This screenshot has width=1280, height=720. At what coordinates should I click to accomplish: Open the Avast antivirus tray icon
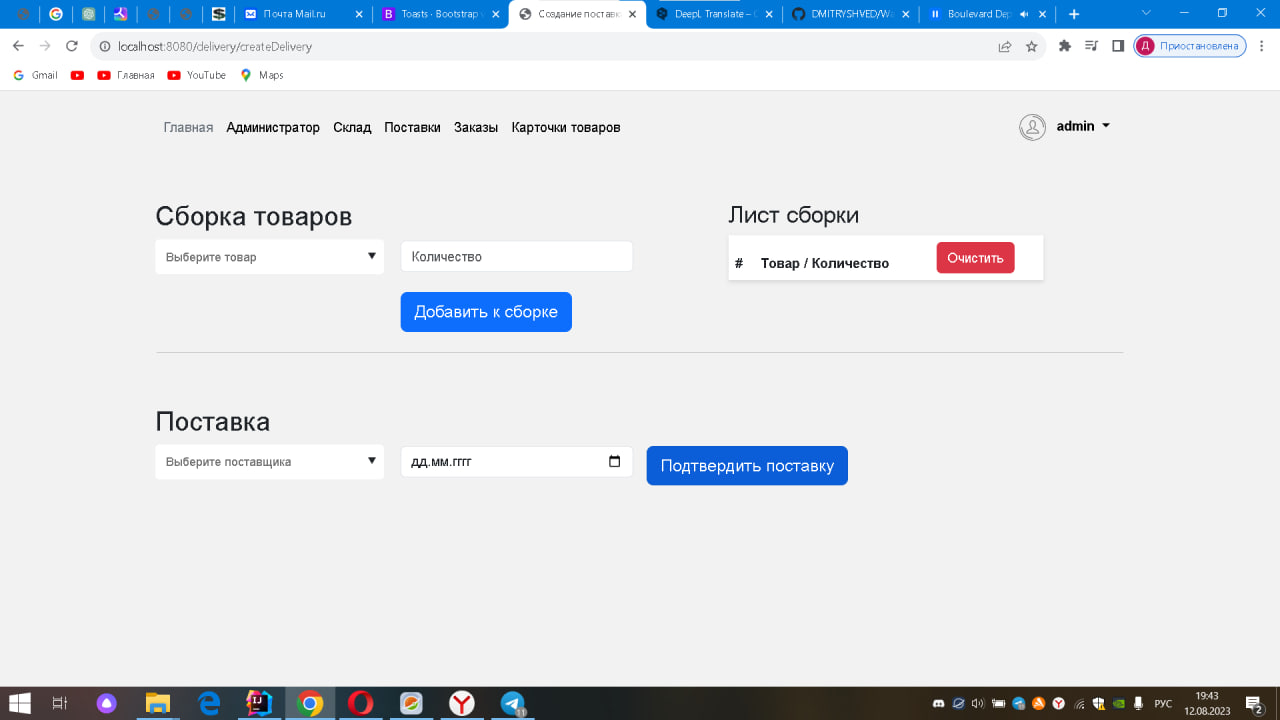[x=1040, y=703]
